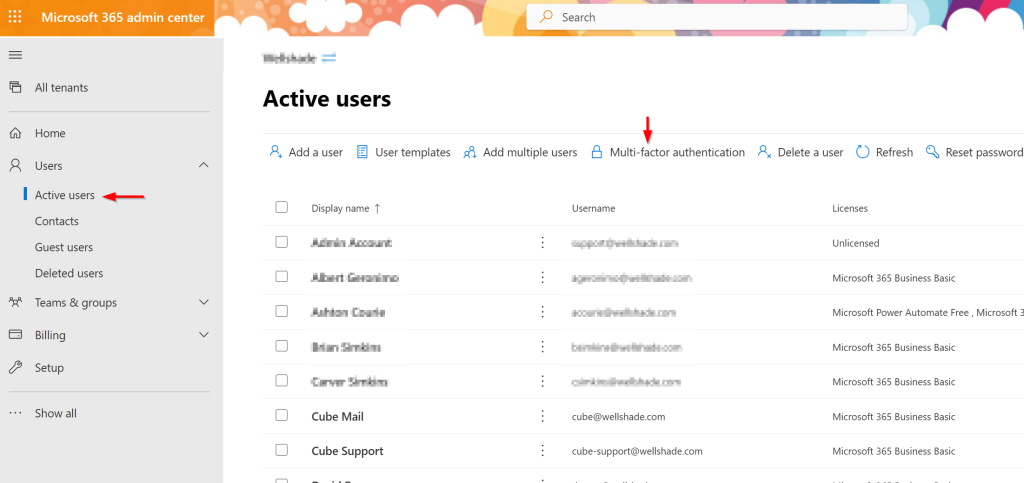Click the User templates button
The width and height of the screenshot is (1024, 483).
pos(403,152)
